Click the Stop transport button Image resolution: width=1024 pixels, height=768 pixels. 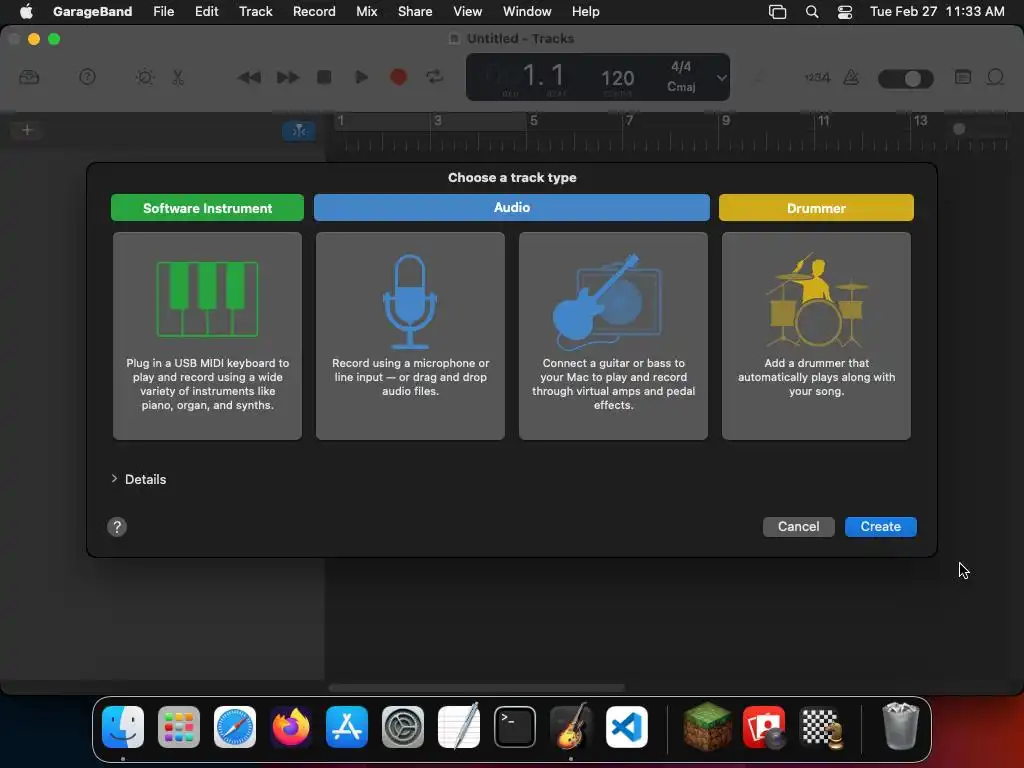click(324, 77)
